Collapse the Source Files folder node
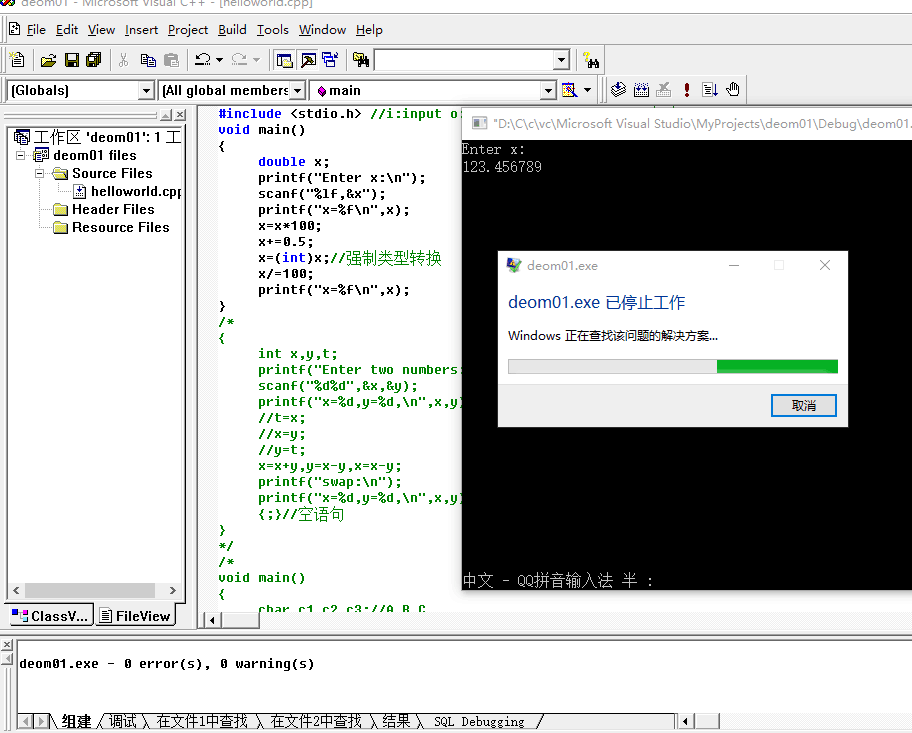Viewport: 912px width, 733px height. (x=40, y=173)
